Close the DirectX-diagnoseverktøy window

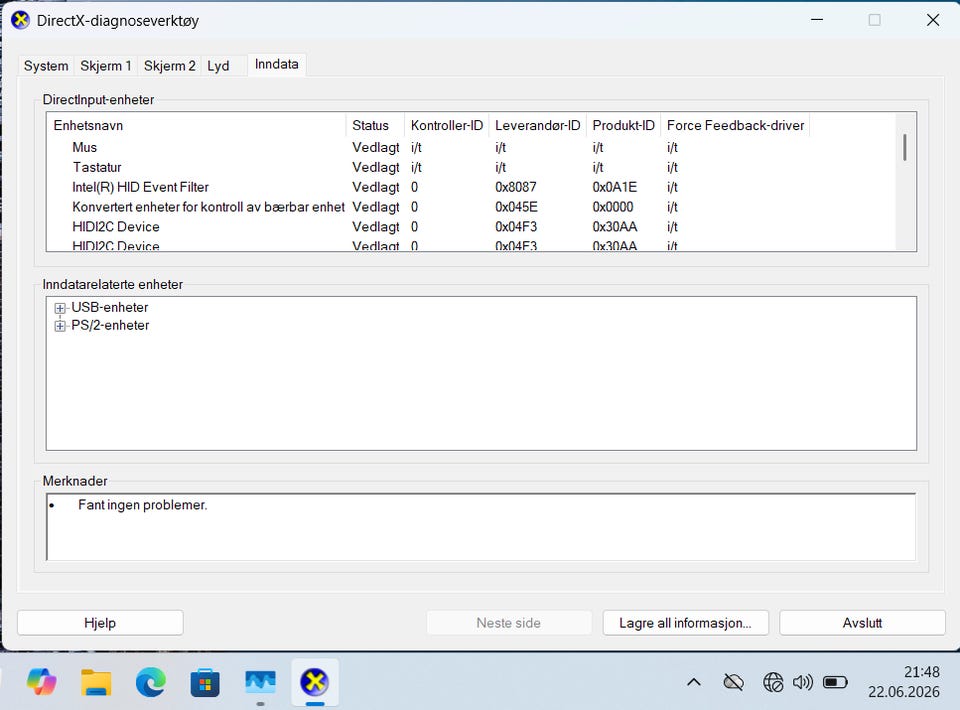tap(932, 20)
